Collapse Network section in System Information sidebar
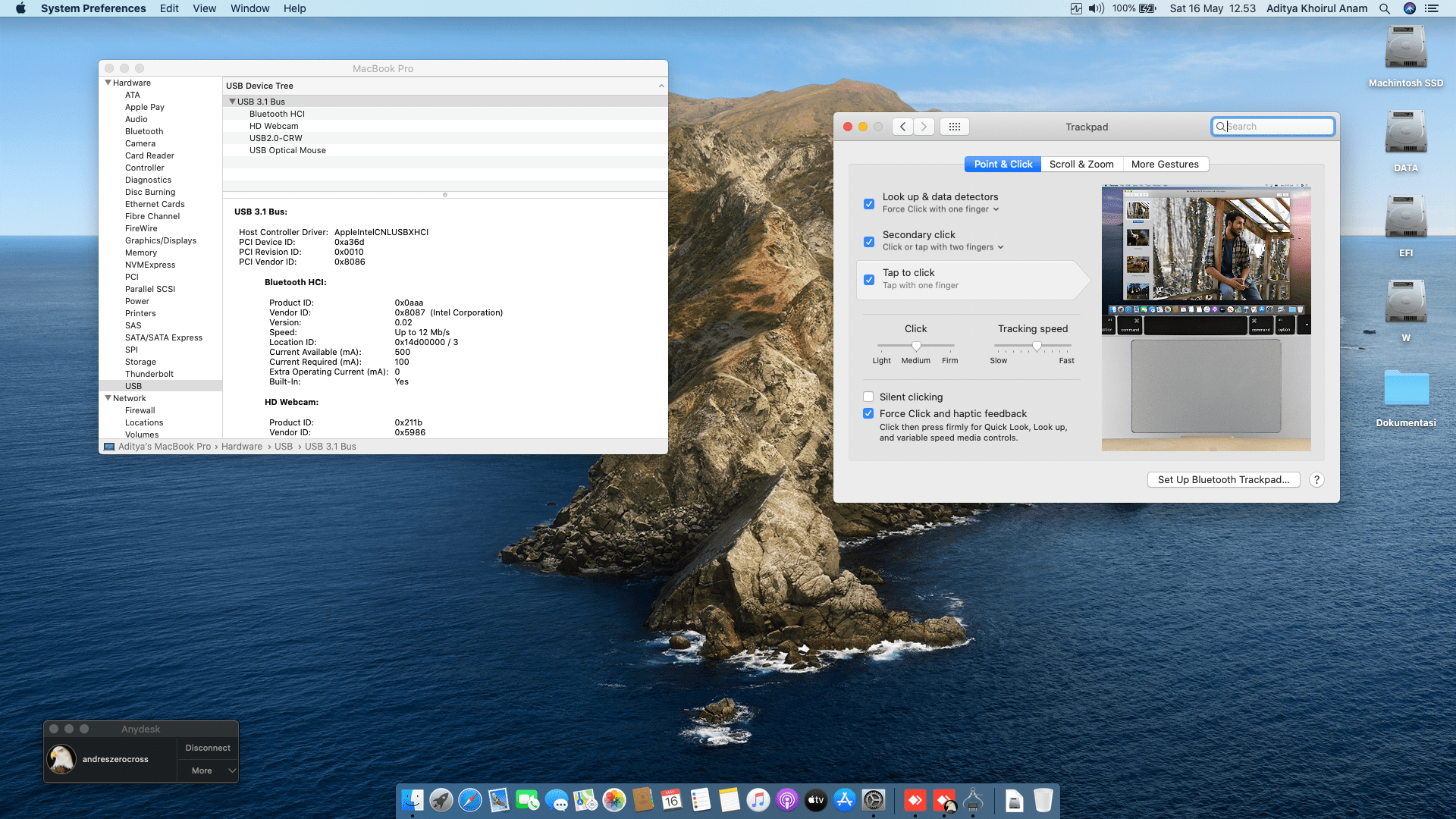The image size is (1456, 819). [108, 398]
